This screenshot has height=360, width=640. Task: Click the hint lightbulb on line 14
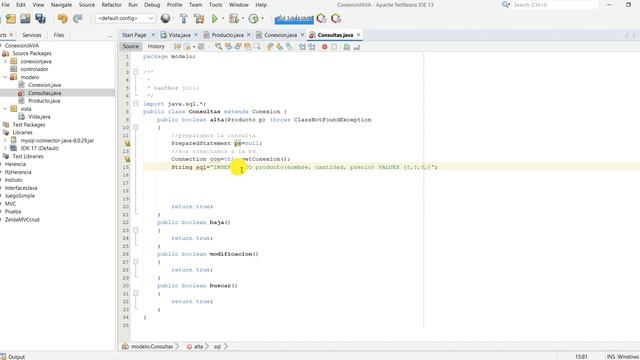tap(127, 159)
